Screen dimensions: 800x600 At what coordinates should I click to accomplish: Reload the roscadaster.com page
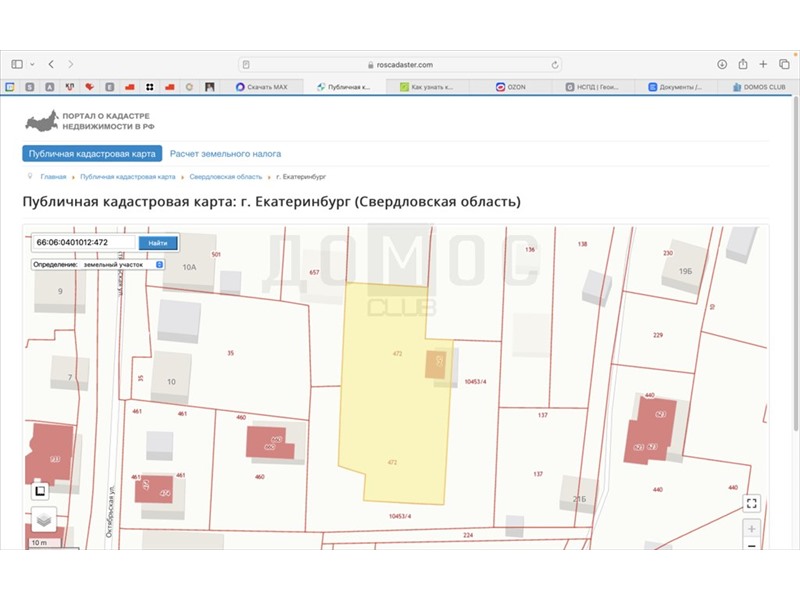point(555,64)
